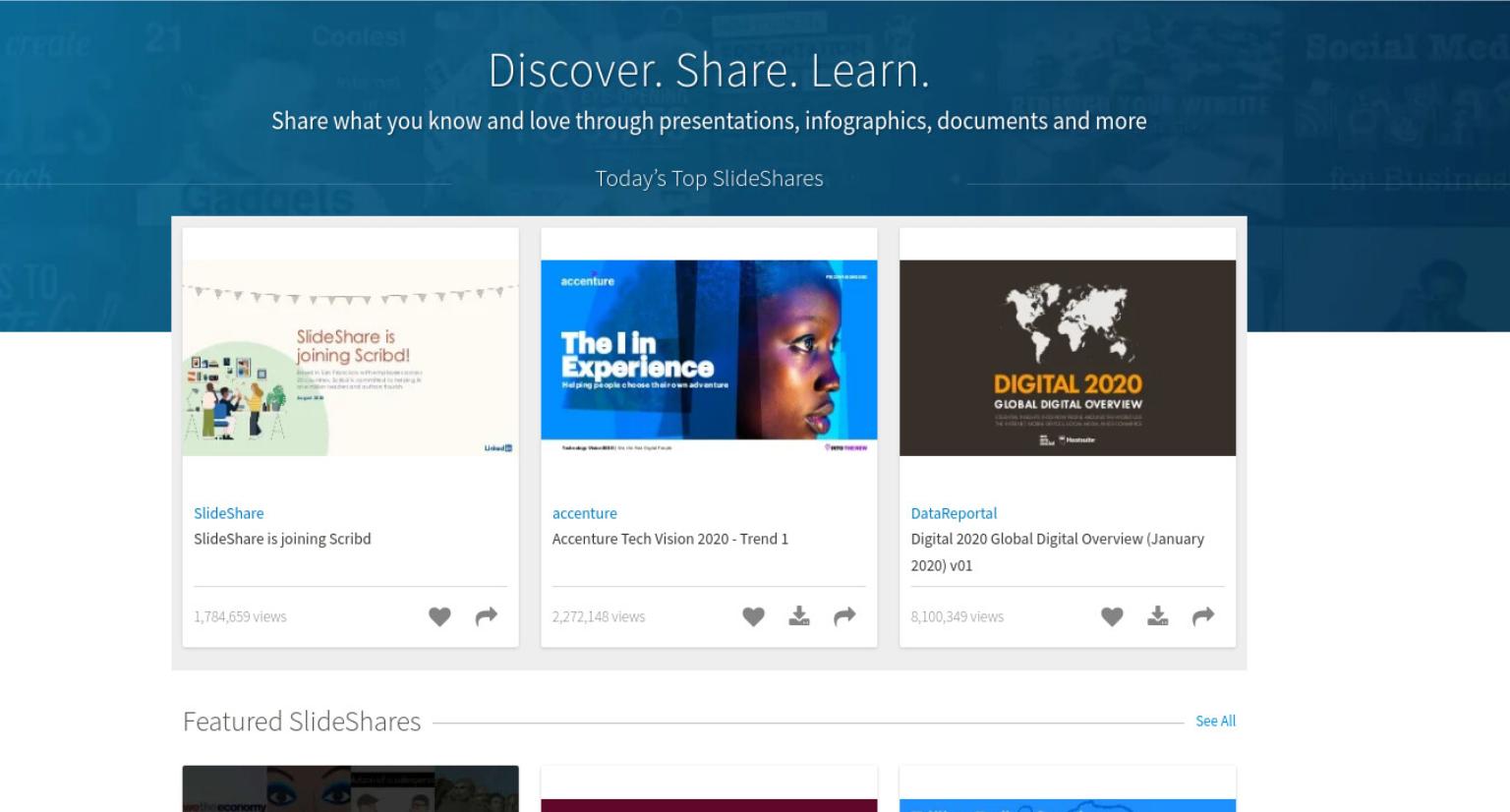Like the SlideShare is joining Scribd card
1510x812 pixels.
[x=439, y=616]
